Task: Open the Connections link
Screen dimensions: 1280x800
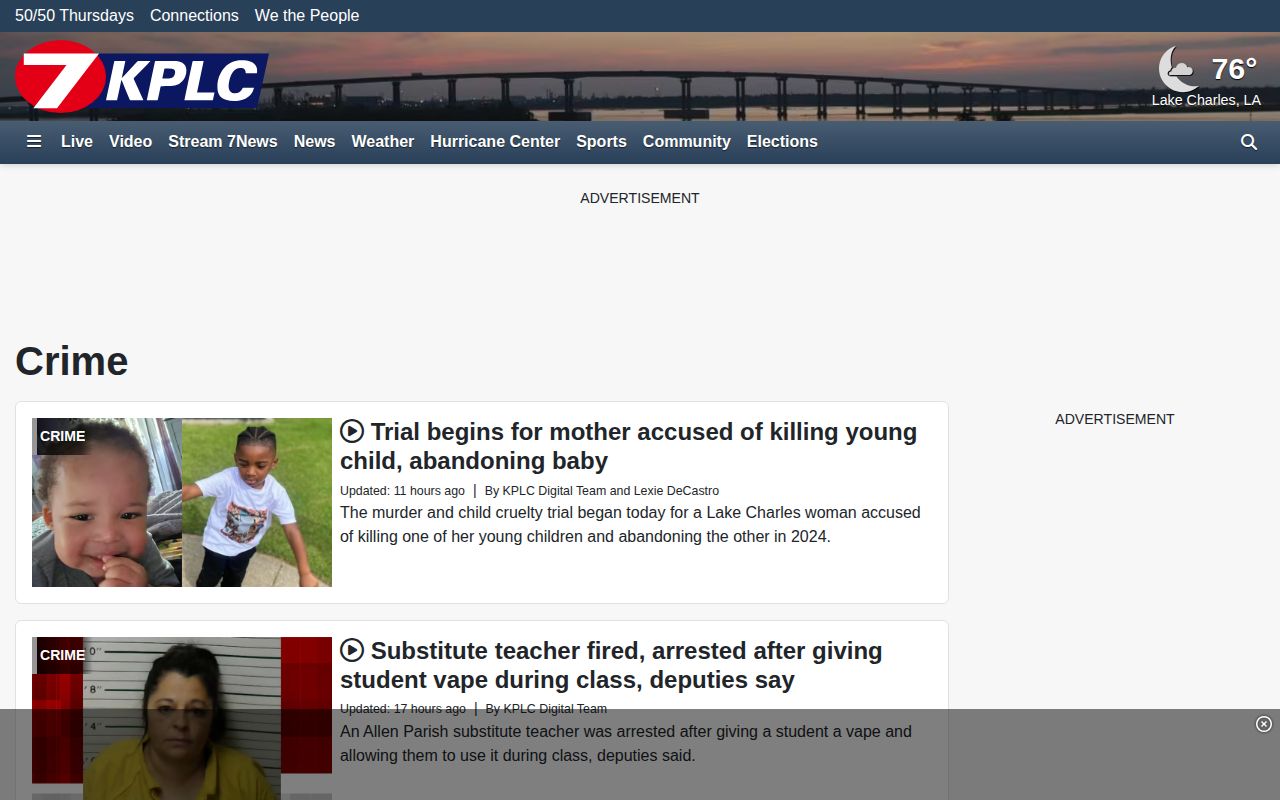Action: [194, 15]
